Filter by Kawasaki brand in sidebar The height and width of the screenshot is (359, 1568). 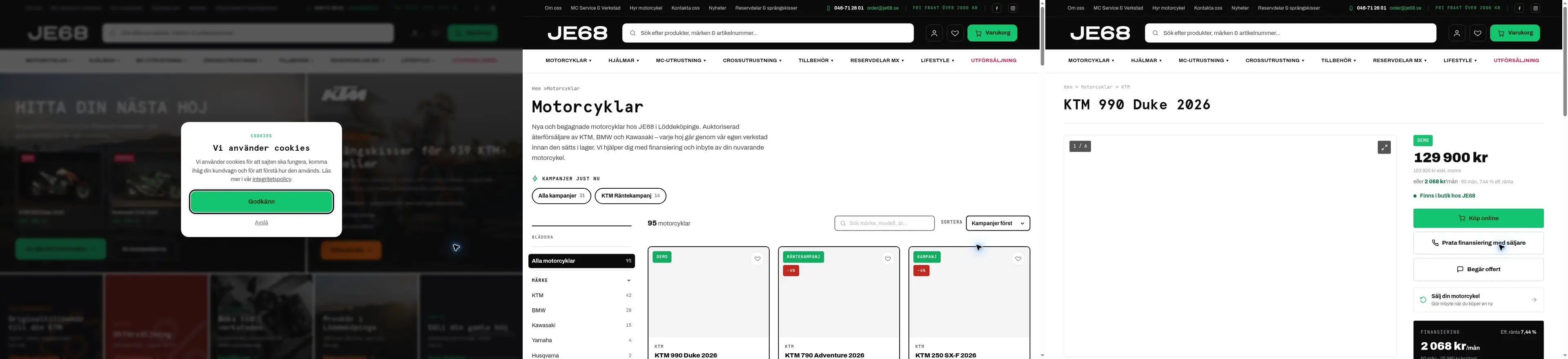point(581,326)
